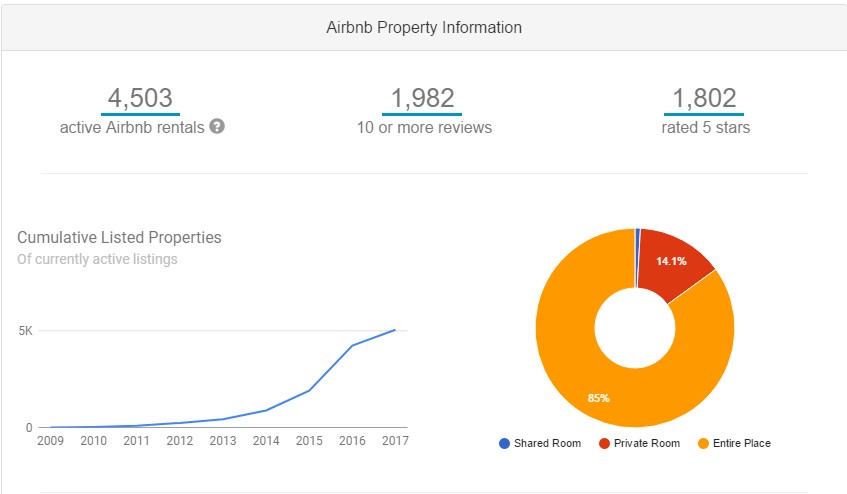
Task: Click the 2016 x-axis label
Action: pos(352,441)
